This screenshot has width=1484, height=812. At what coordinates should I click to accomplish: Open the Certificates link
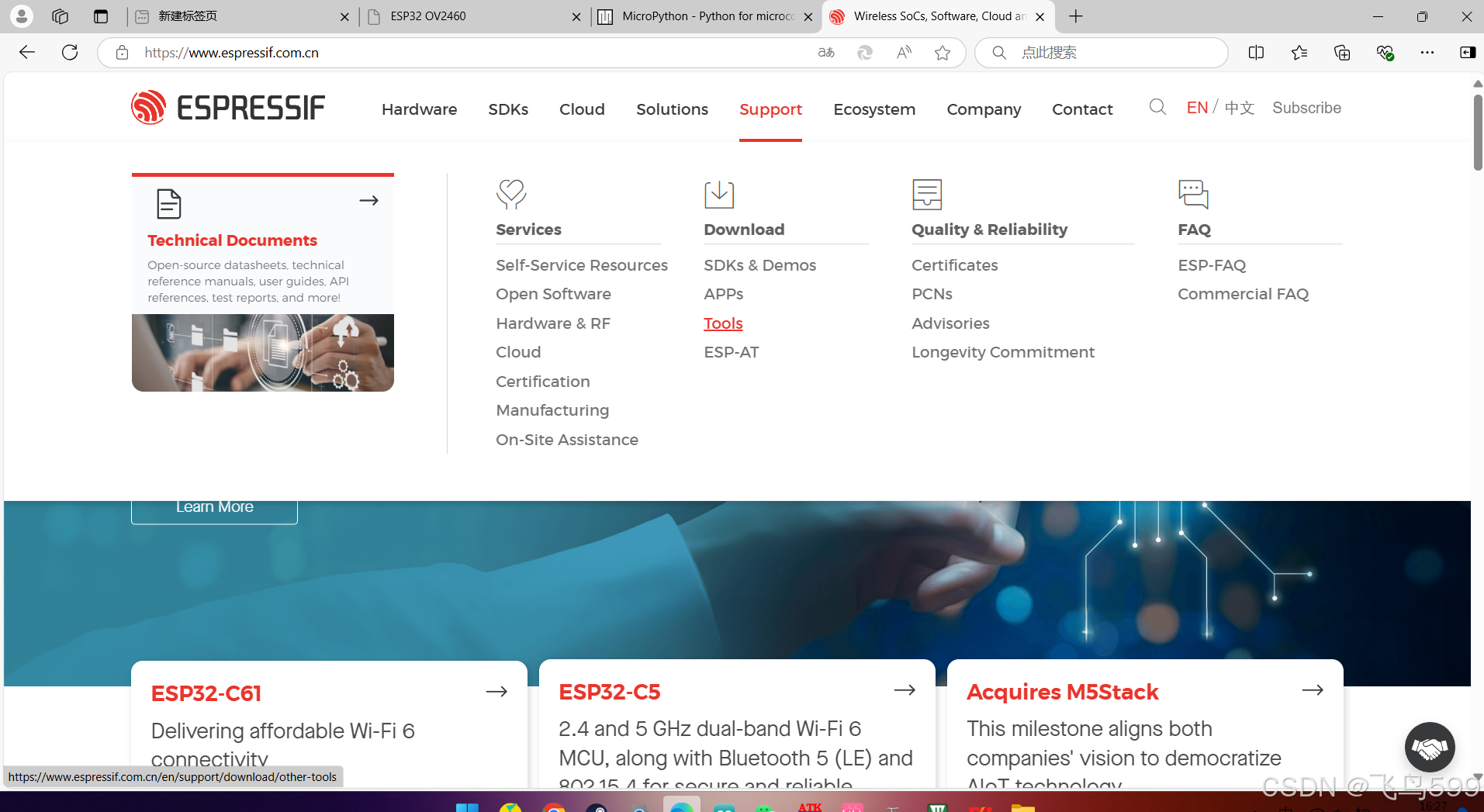(x=954, y=265)
